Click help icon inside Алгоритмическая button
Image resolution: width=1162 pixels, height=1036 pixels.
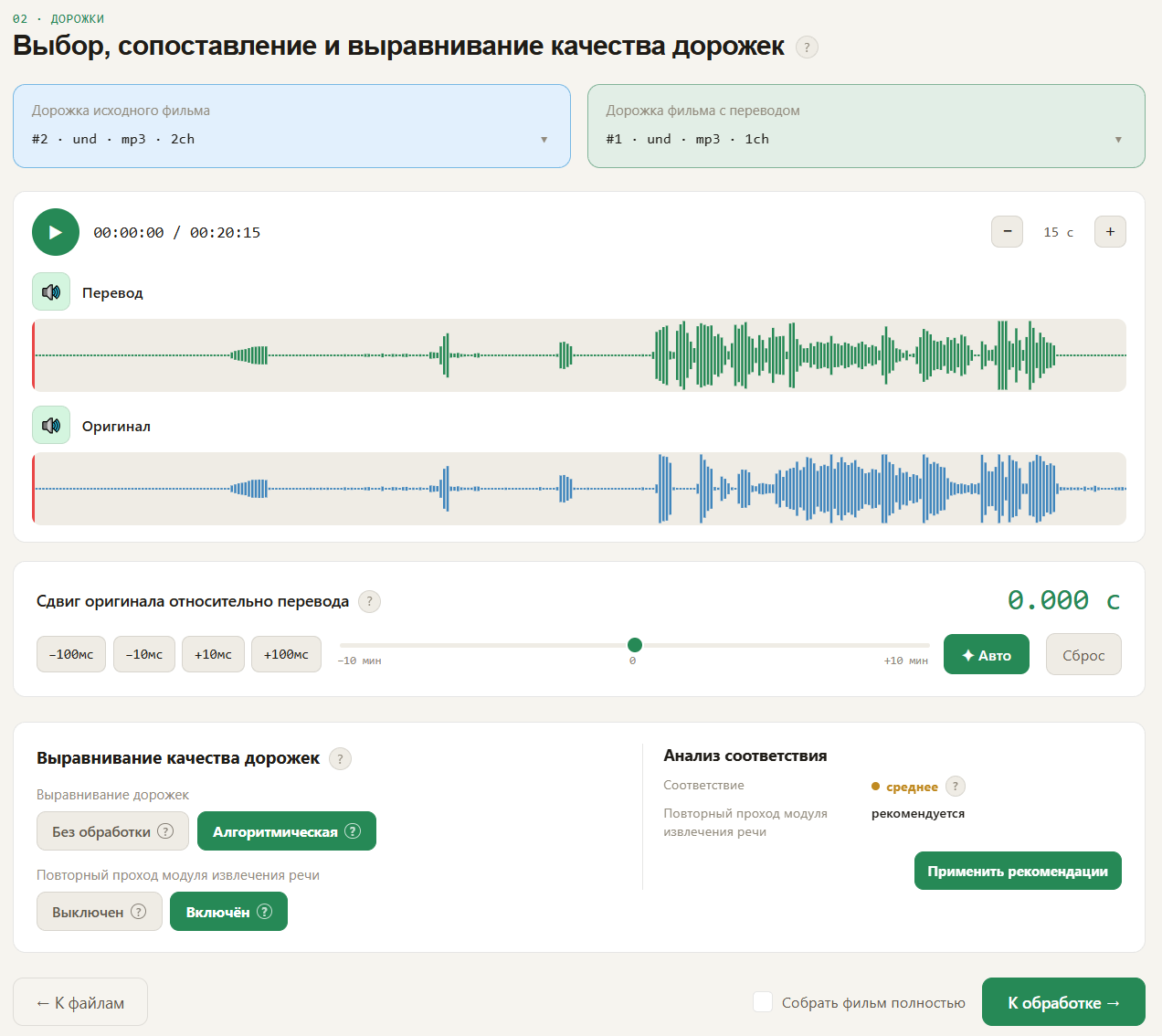coord(353,830)
